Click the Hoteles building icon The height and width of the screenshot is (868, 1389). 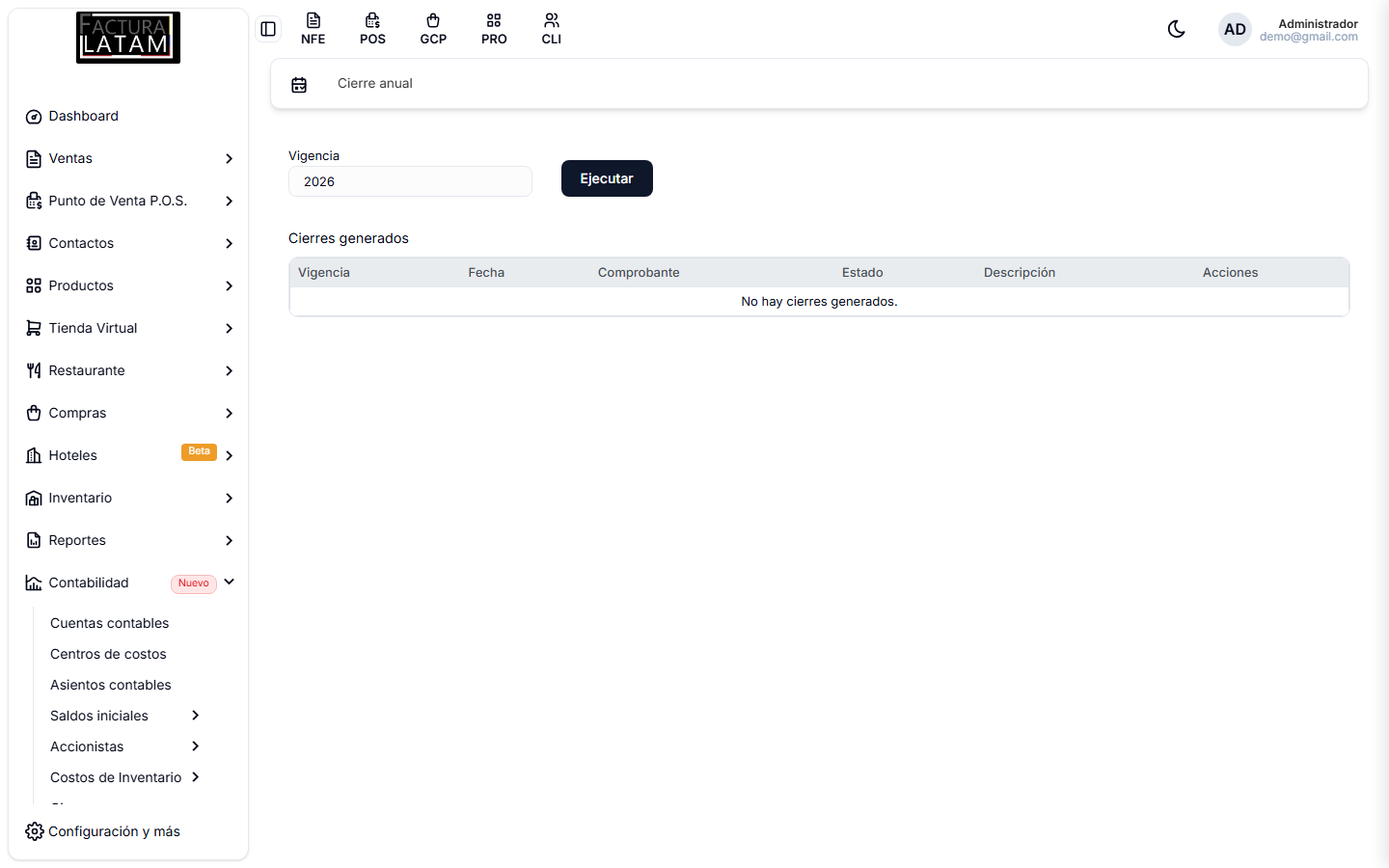pyautogui.click(x=34, y=455)
